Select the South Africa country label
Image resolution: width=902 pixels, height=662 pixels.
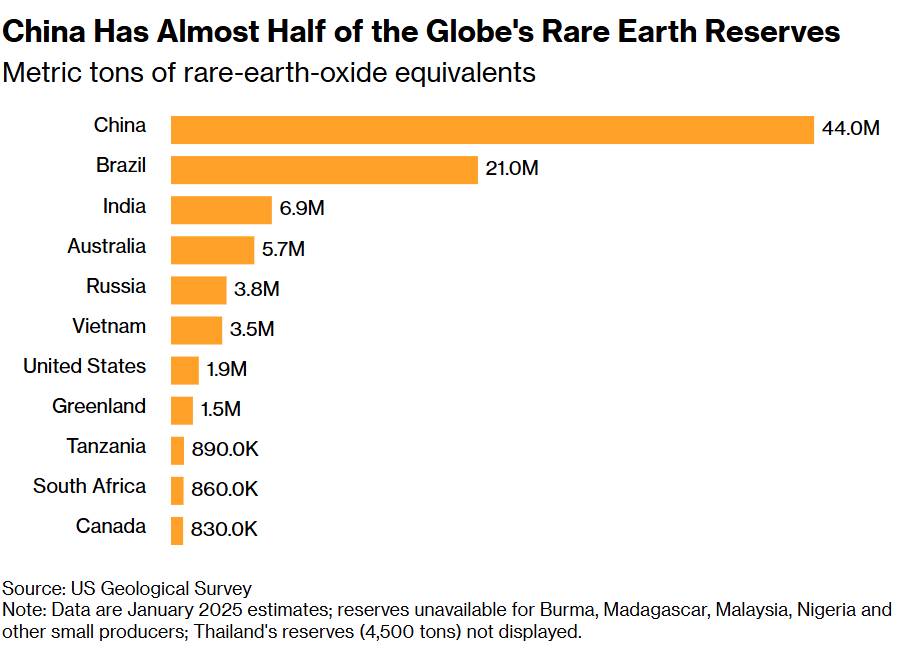coord(89,486)
